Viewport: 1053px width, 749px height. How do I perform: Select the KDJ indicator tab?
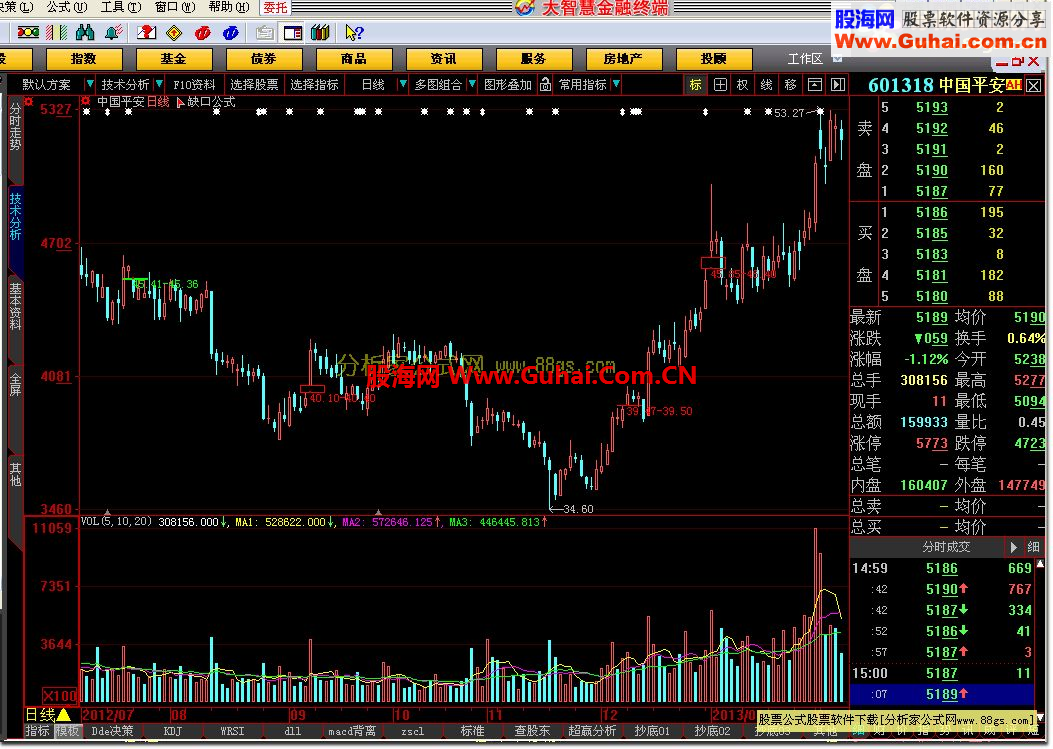pos(173,731)
